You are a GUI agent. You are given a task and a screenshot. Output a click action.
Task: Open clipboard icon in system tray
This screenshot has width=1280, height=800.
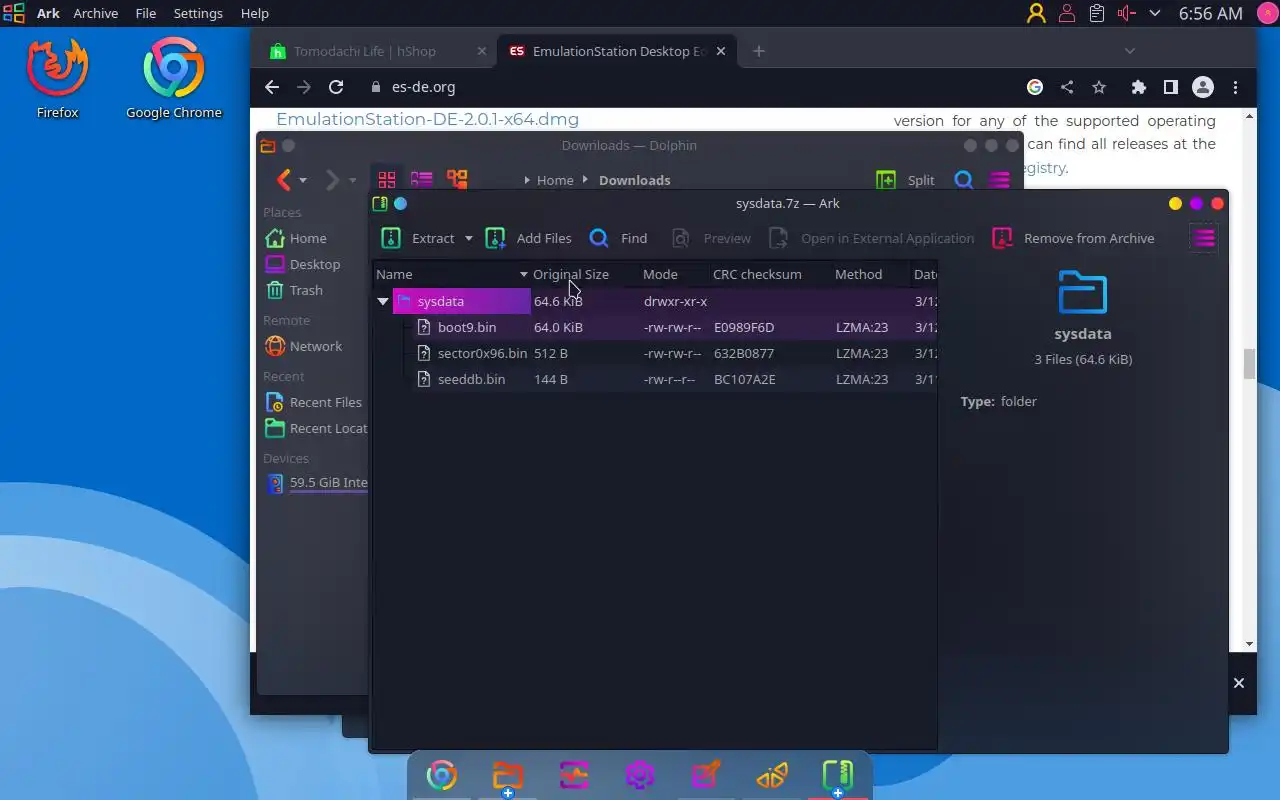(1097, 13)
